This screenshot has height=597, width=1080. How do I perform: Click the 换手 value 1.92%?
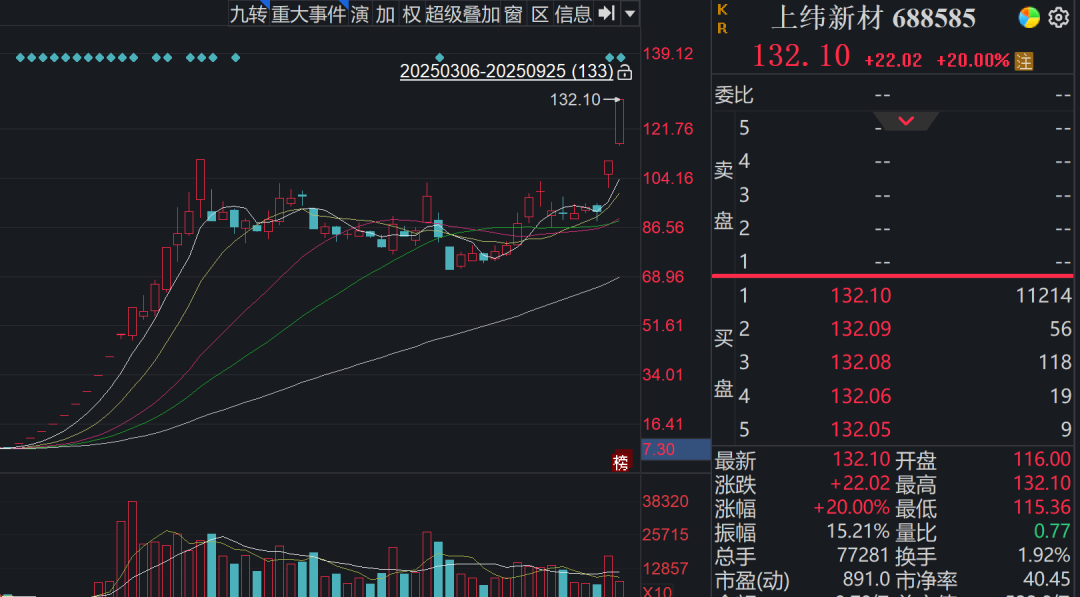coord(1043,556)
